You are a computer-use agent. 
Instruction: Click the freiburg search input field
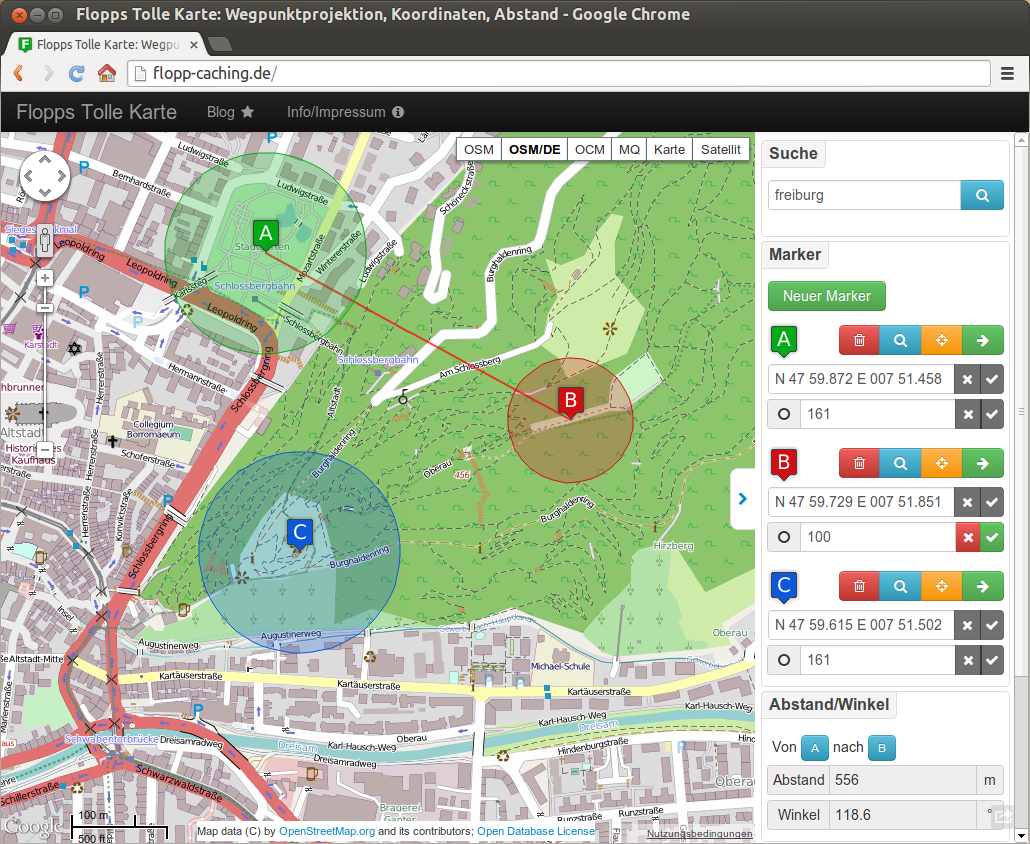(864, 195)
